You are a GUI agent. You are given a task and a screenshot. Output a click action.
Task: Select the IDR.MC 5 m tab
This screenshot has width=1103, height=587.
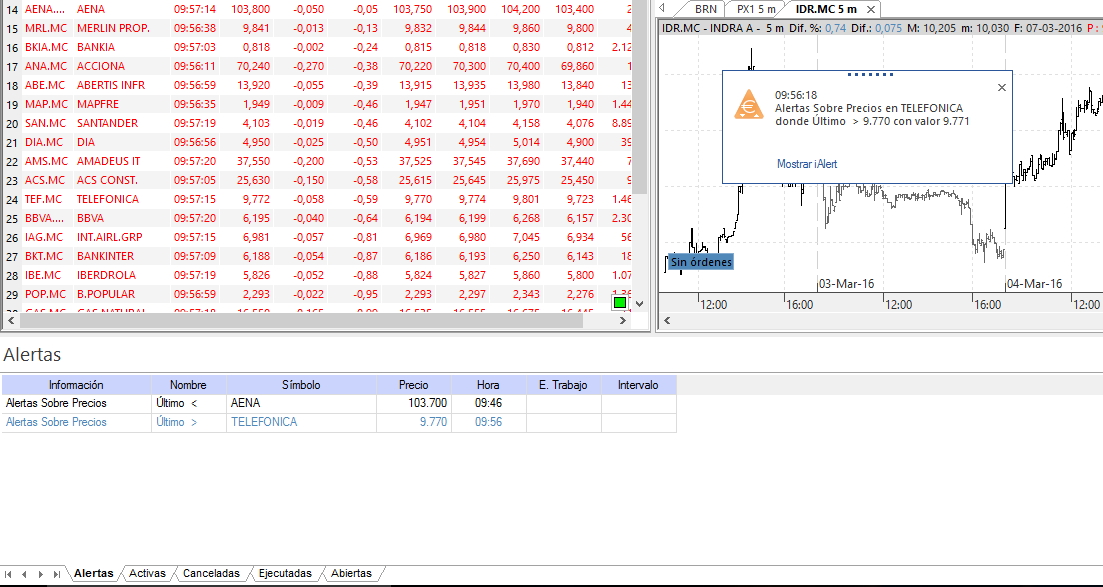(826, 9)
